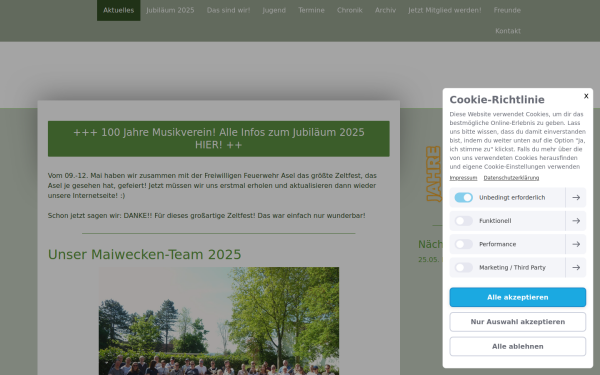The image size is (600, 375).
Task: Expand details arrow for Unbedingt erforderlich
Action: 576,197
